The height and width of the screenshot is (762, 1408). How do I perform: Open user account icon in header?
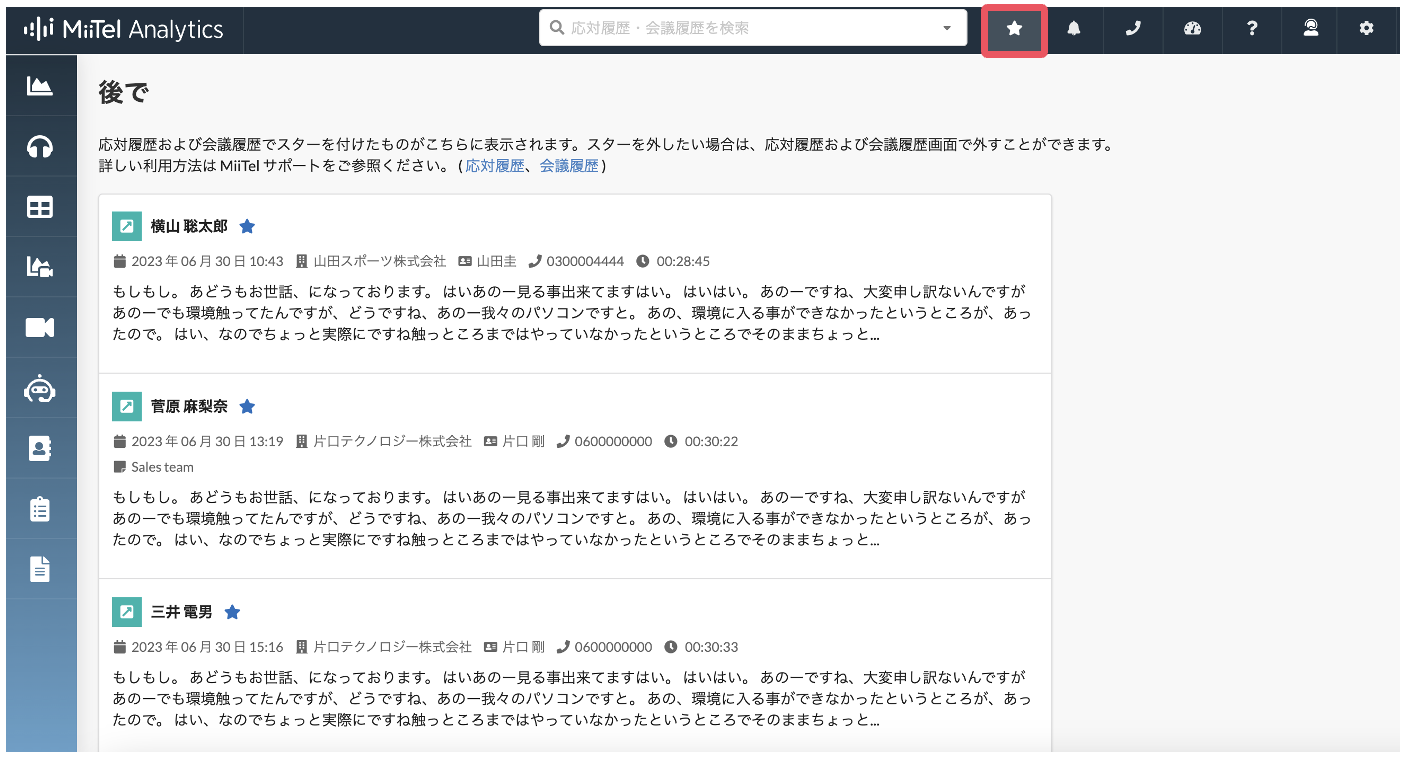coord(1310,29)
